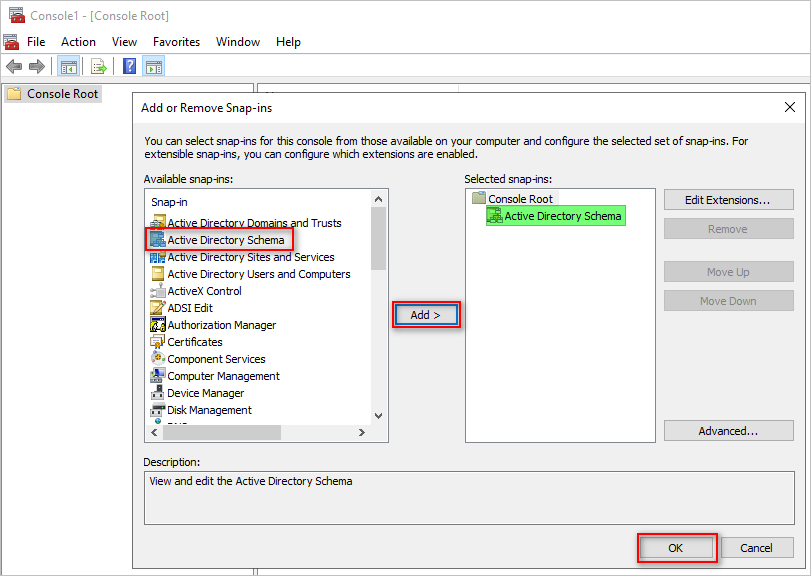
Task: Click the 'Authorization Manager' text label
Action: pos(221,325)
